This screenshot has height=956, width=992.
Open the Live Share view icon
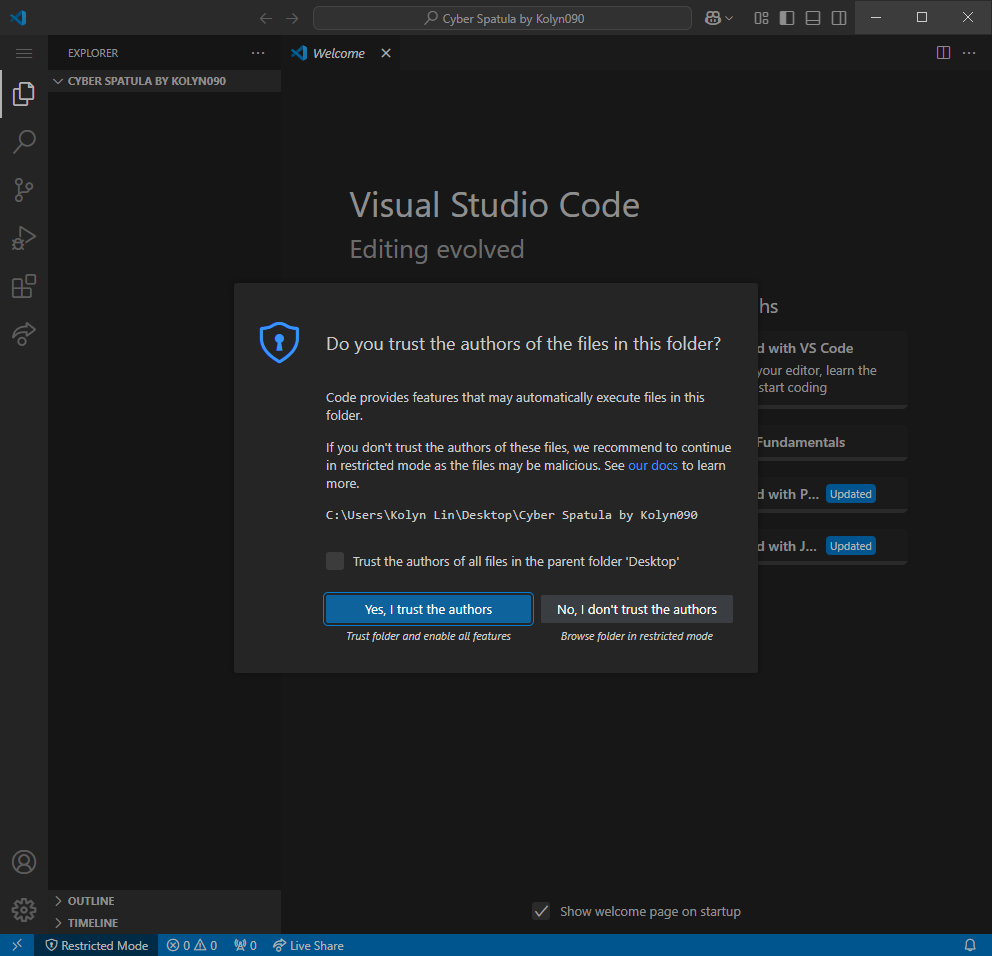(x=24, y=335)
